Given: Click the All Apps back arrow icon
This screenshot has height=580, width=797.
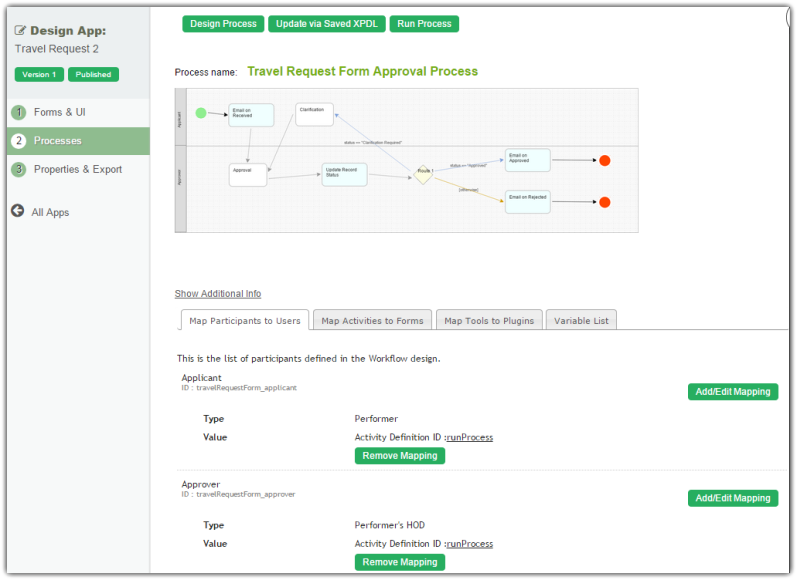Looking at the screenshot, I should 17,211.
